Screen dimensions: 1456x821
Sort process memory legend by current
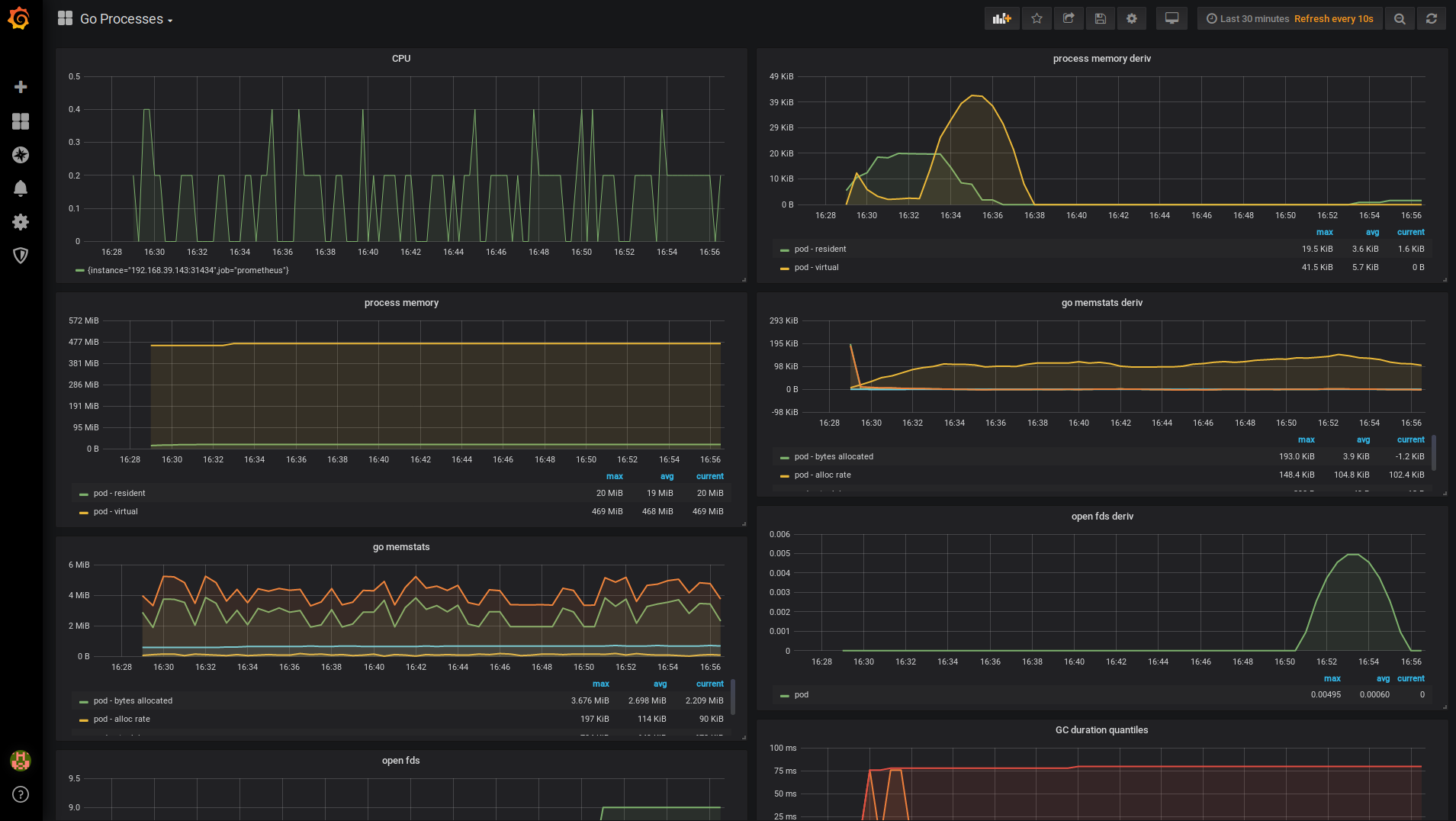(709, 476)
